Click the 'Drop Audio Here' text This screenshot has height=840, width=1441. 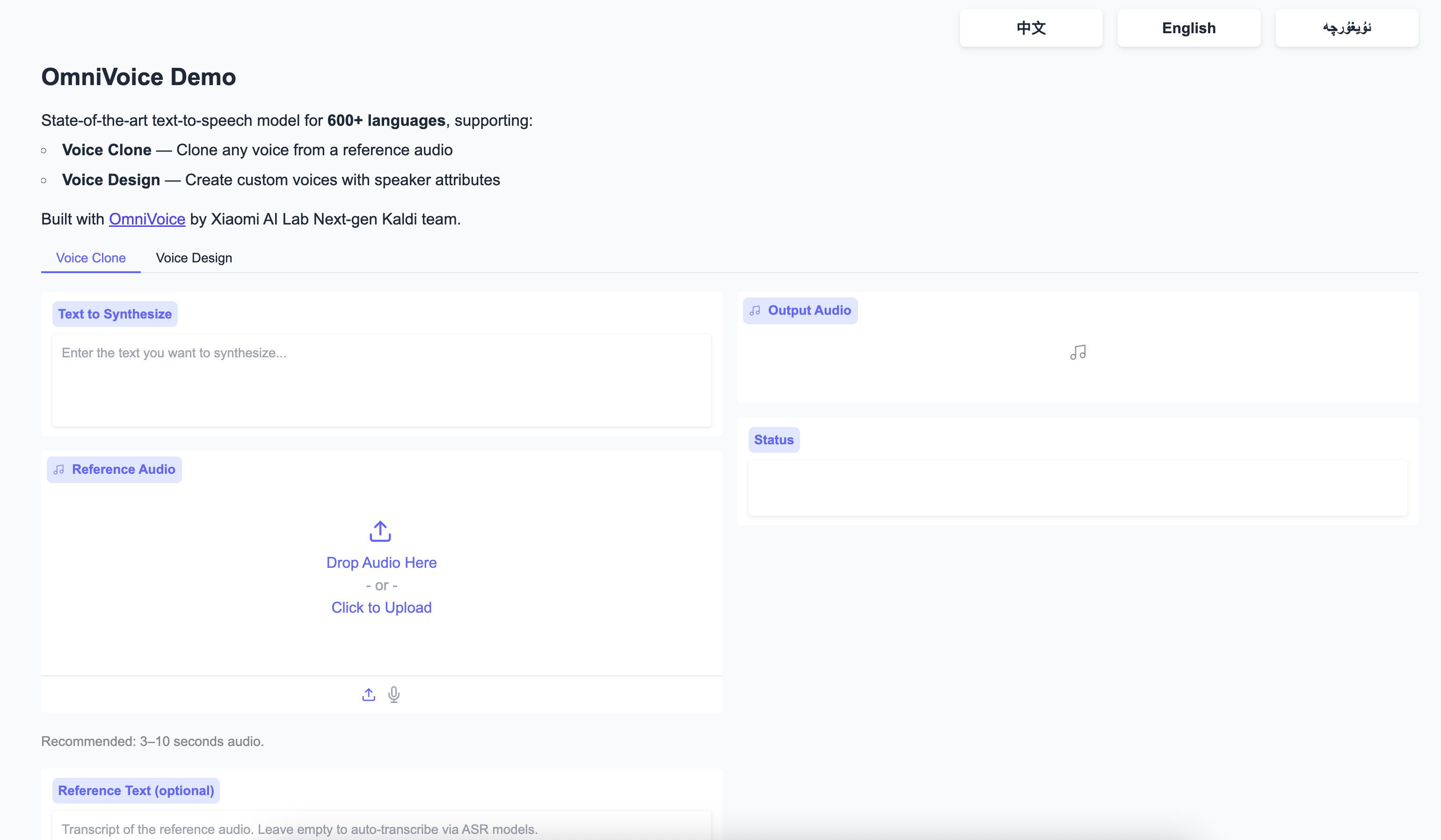[x=381, y=563]
